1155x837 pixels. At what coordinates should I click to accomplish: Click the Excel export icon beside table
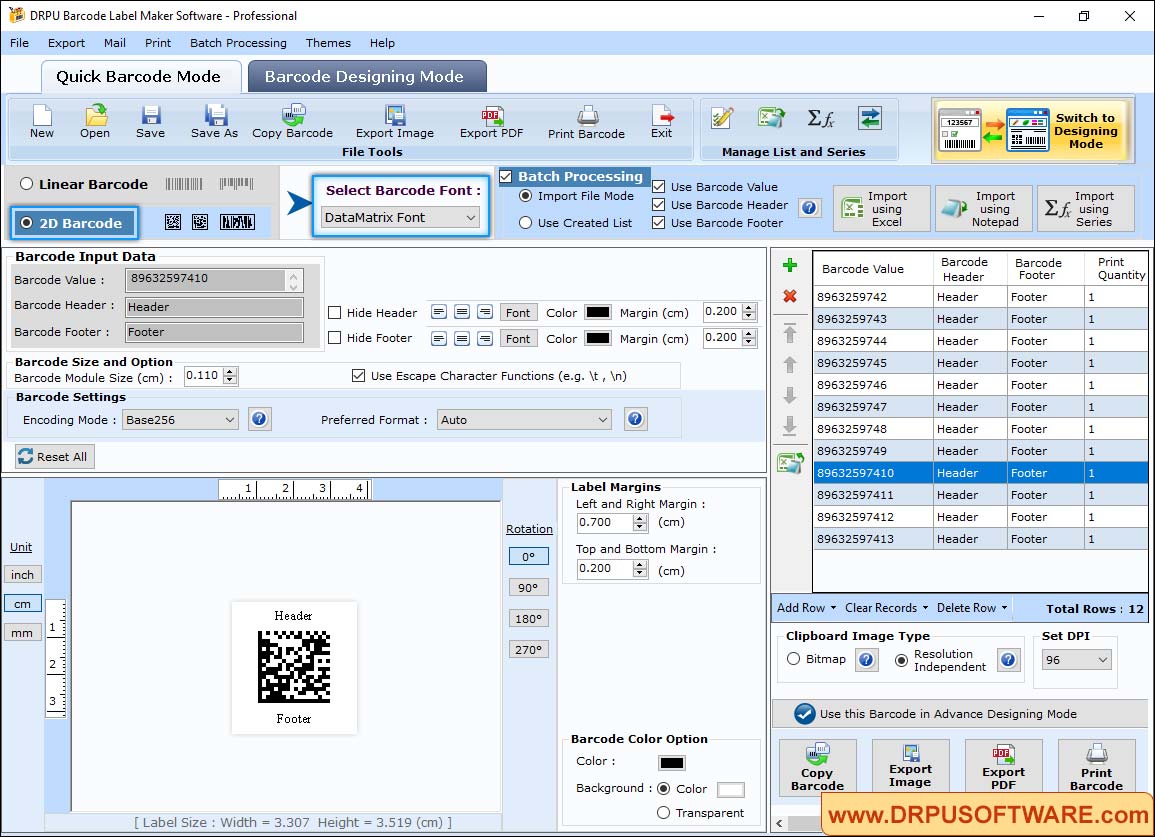(x=790, y=463)
